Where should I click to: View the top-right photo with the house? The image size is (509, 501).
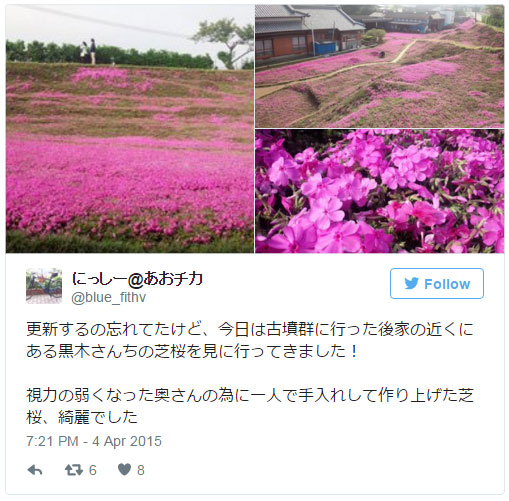coord(380,66)
